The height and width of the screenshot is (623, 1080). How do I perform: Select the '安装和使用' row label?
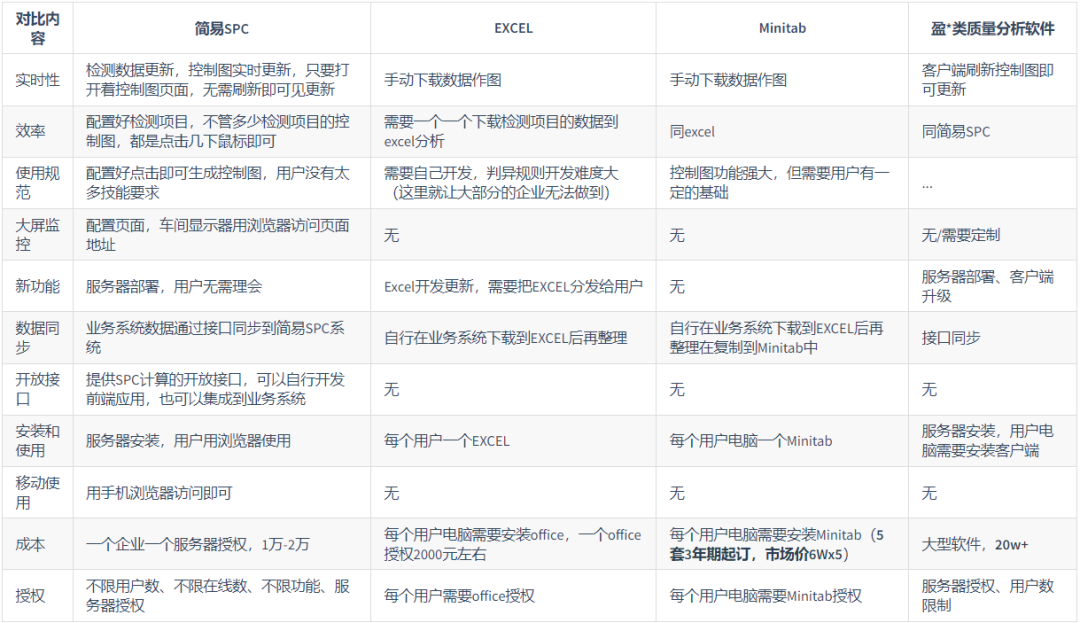[38, 441]
